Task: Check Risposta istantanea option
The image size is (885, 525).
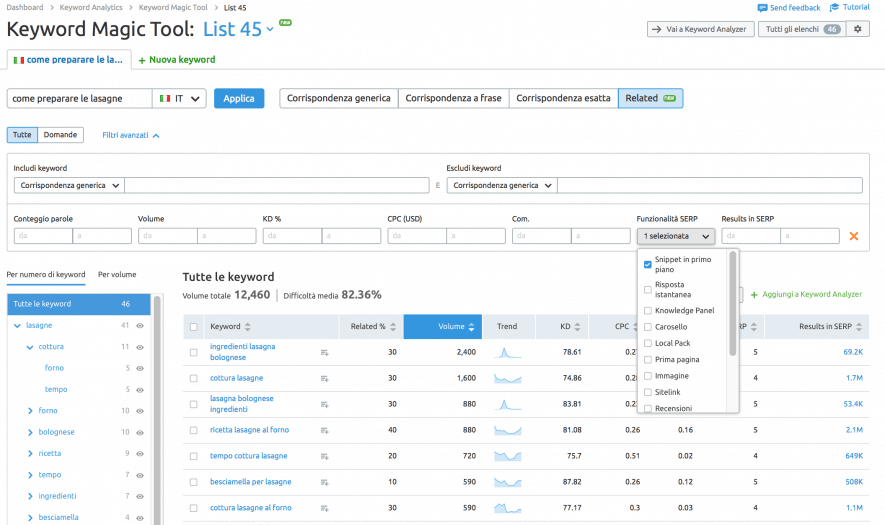Action: pyautogui.click(x=647, y=290)
